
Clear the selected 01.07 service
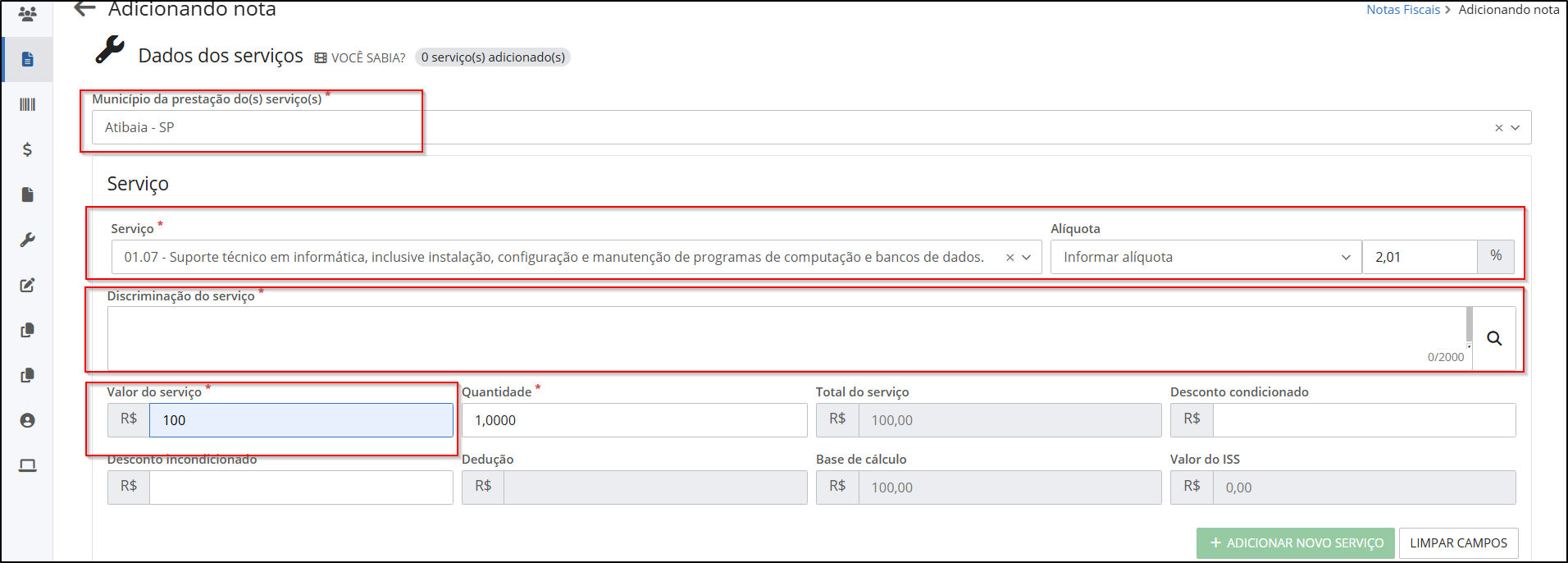tap(1010, 258)
